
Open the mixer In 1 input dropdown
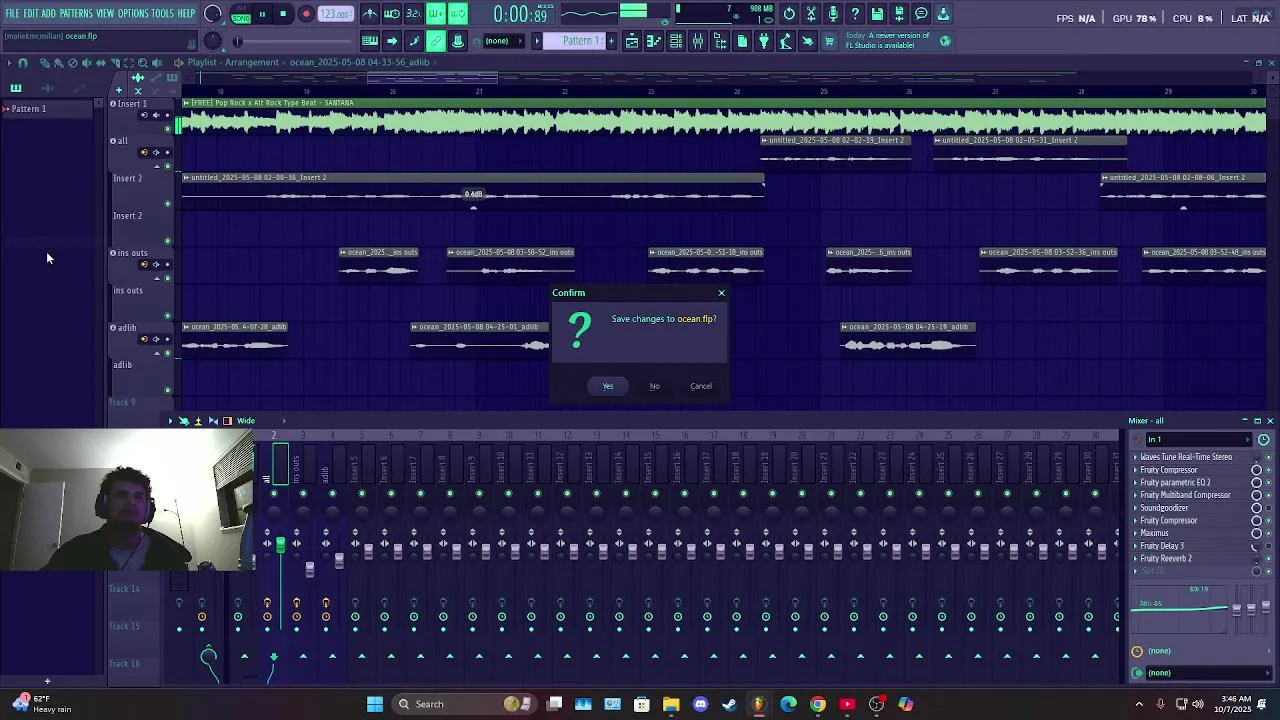(1199, 439)
